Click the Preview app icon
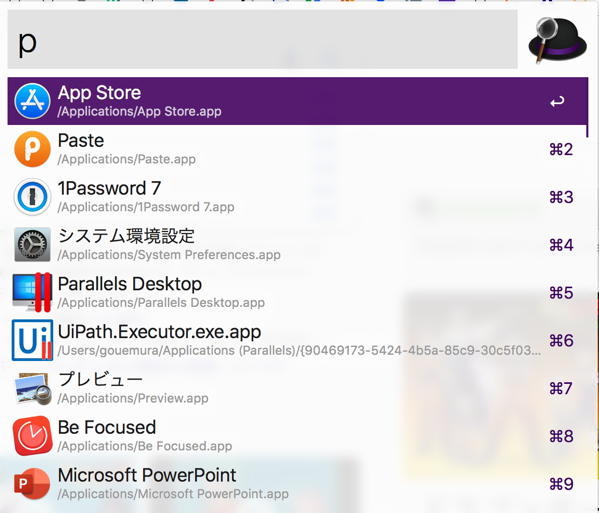 33,388
